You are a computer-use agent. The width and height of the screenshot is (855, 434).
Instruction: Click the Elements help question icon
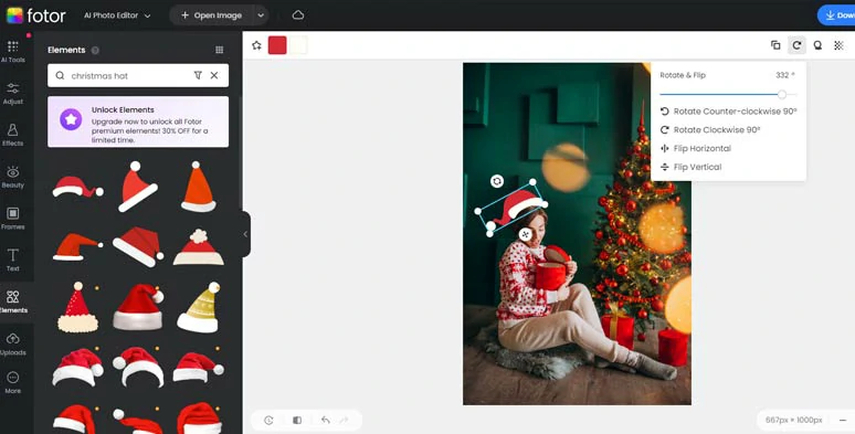click(x=95, y=50)
